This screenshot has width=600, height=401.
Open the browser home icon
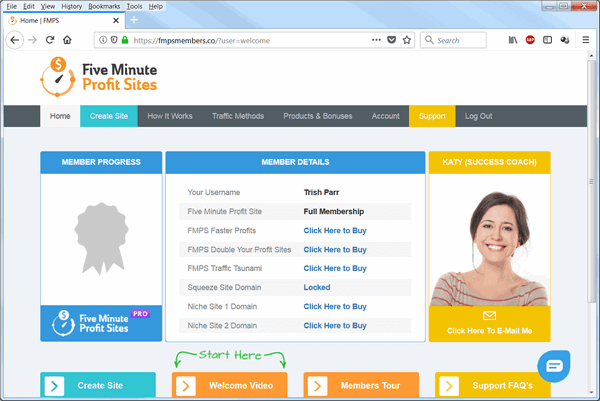(x=67, y=40)
